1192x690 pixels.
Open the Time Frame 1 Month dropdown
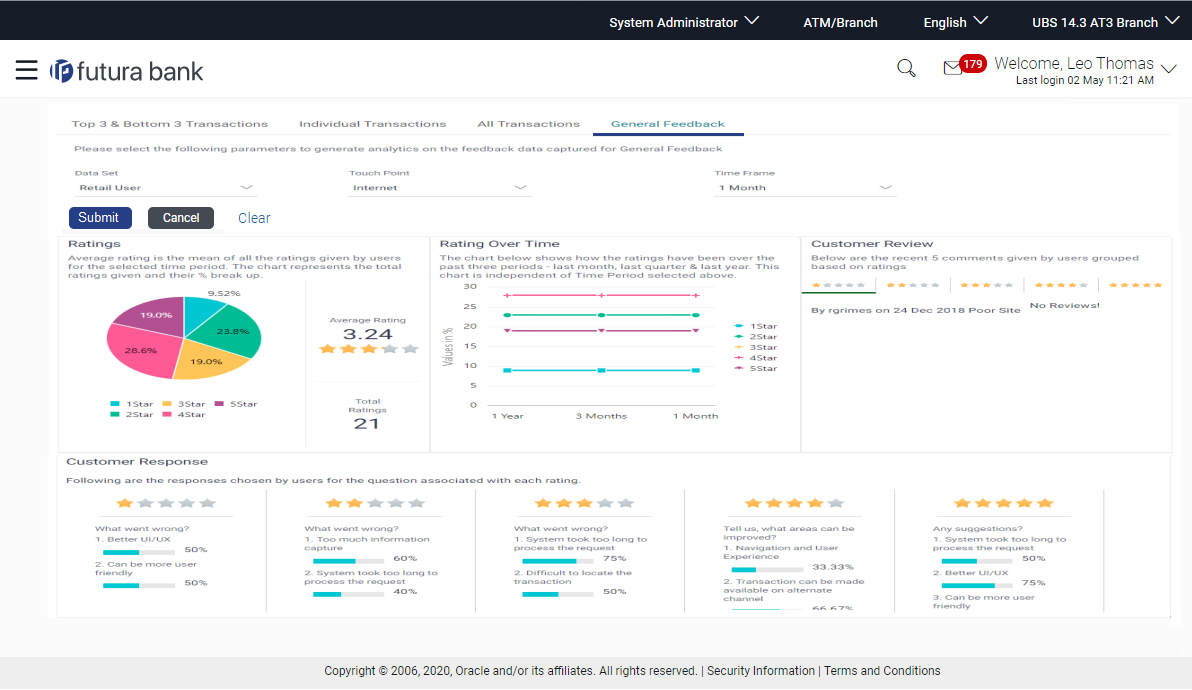click(x=804, y=188)
